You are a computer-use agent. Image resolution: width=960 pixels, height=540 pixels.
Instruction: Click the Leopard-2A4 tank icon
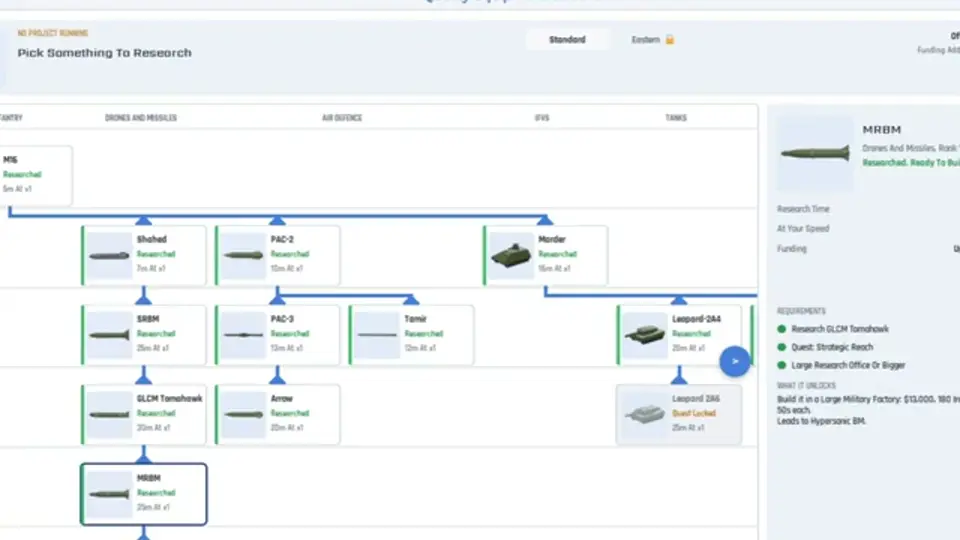(x=645, y=336)
